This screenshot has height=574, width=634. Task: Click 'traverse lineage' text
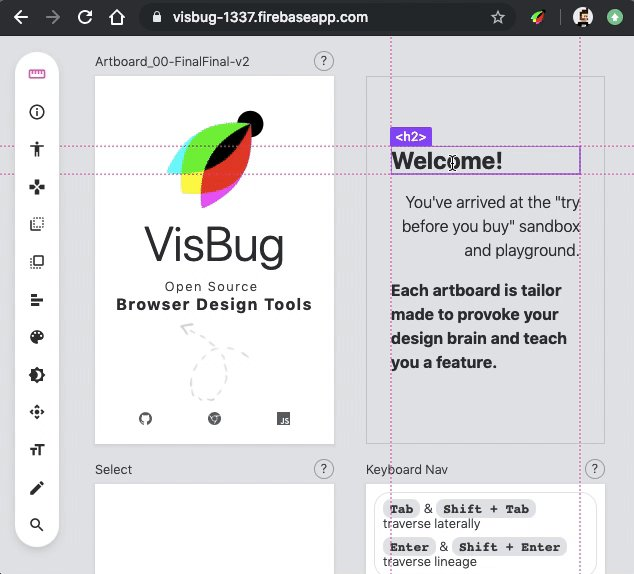coord(430,562)
